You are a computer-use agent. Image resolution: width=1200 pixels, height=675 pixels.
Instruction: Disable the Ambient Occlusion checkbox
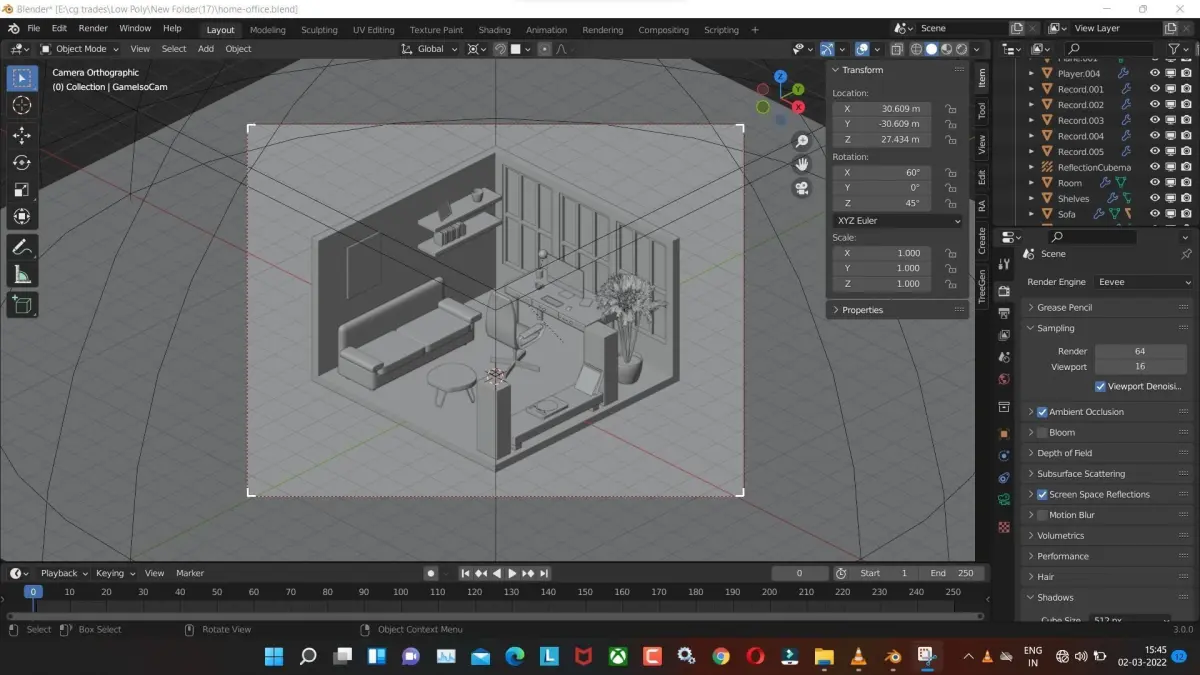[x=1042, y=412]
